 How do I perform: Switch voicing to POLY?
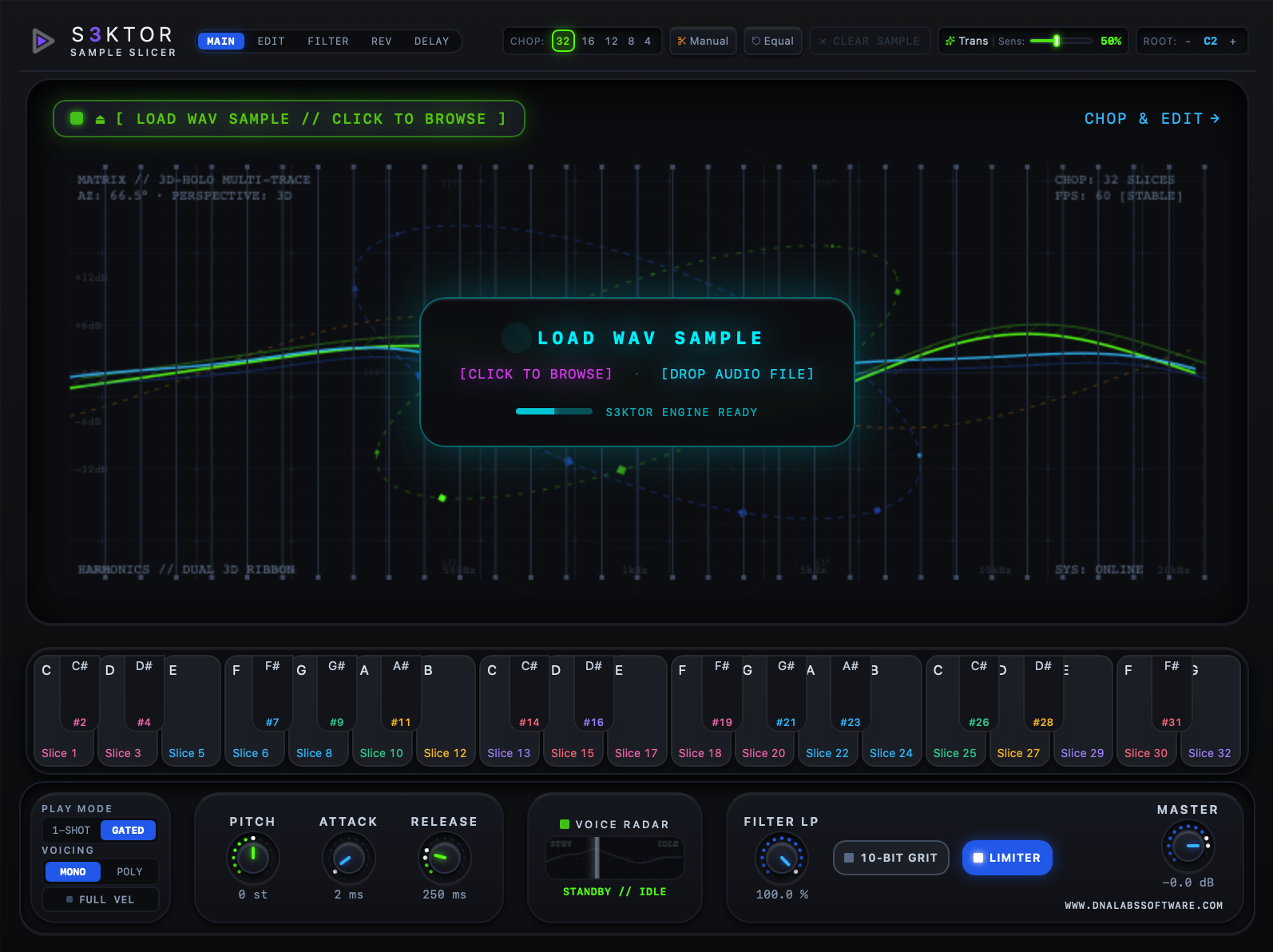(x=129, y=871)
